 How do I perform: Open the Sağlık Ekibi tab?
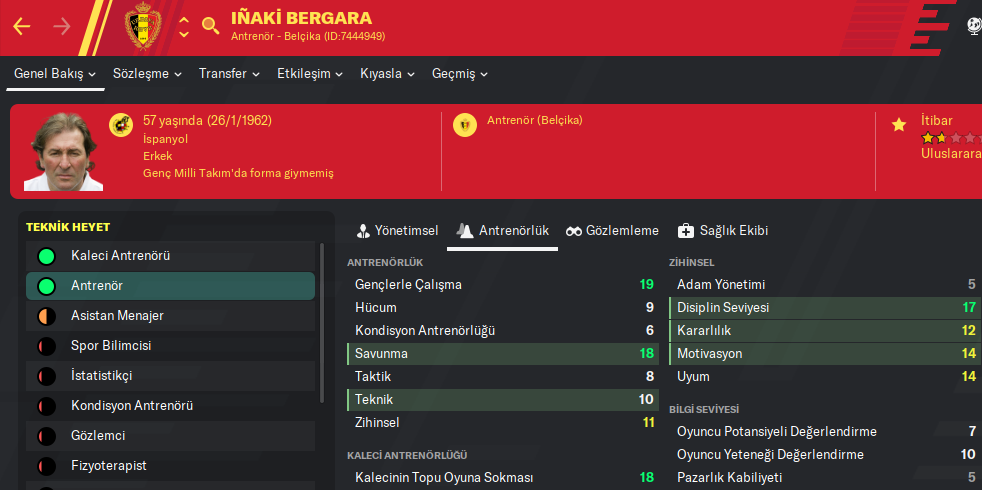722,231
